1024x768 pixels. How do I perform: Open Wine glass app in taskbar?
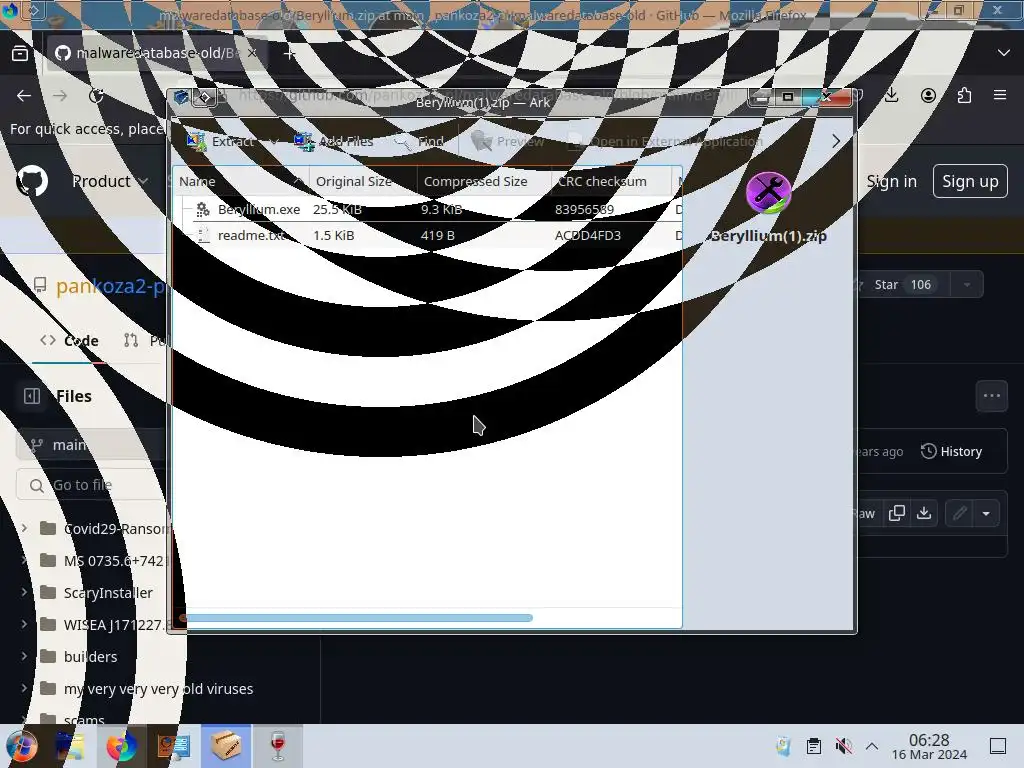coord(278,746)
